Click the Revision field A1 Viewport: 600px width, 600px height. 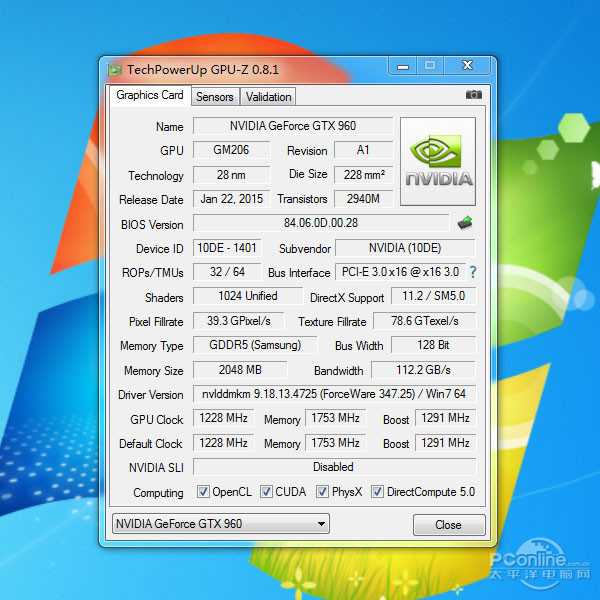point(363,150)
